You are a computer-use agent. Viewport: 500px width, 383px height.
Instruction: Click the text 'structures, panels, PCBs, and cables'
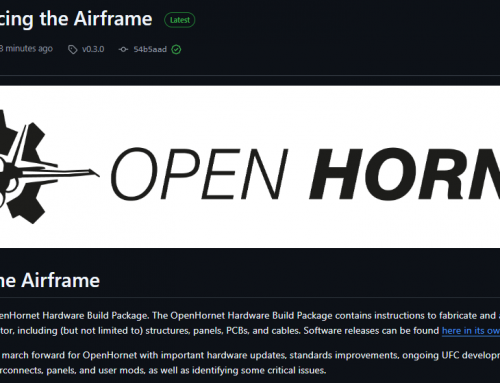point(223,331)
